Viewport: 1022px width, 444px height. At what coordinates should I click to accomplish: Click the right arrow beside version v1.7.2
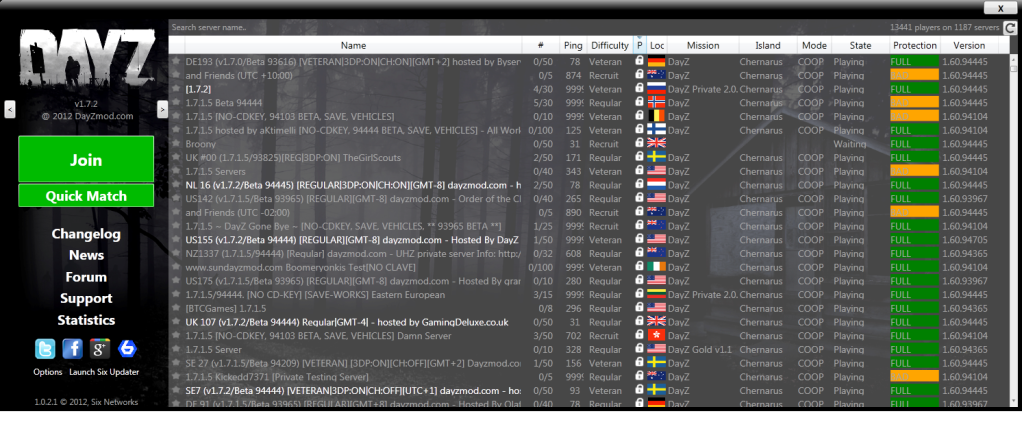coord(162,109)
